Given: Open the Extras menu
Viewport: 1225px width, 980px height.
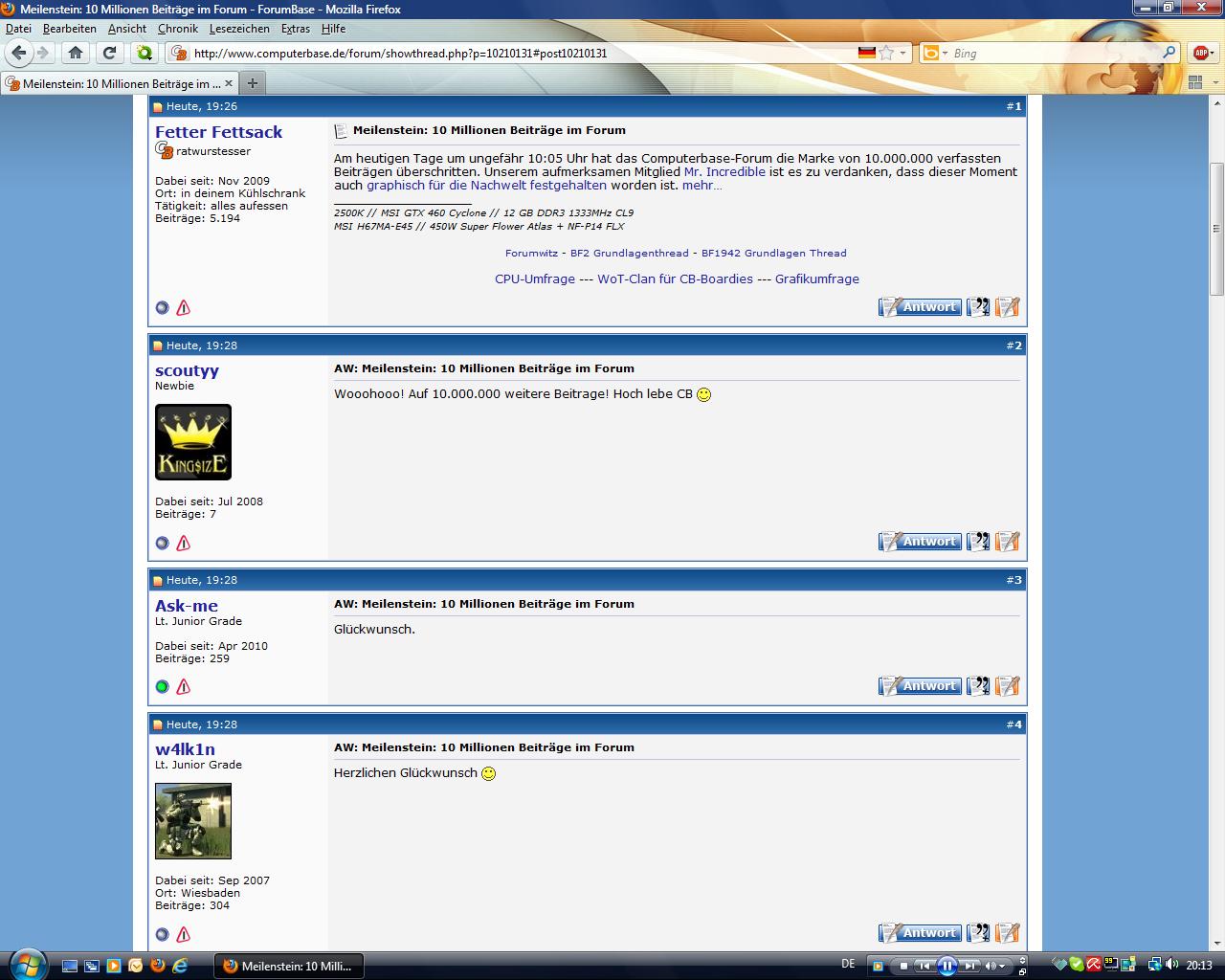Looking at the screenshot, I should click(x=296, y=29).
